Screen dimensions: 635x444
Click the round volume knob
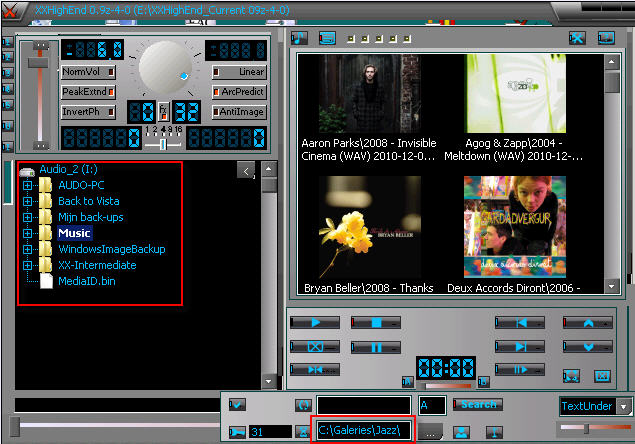(x=165, y=68)
